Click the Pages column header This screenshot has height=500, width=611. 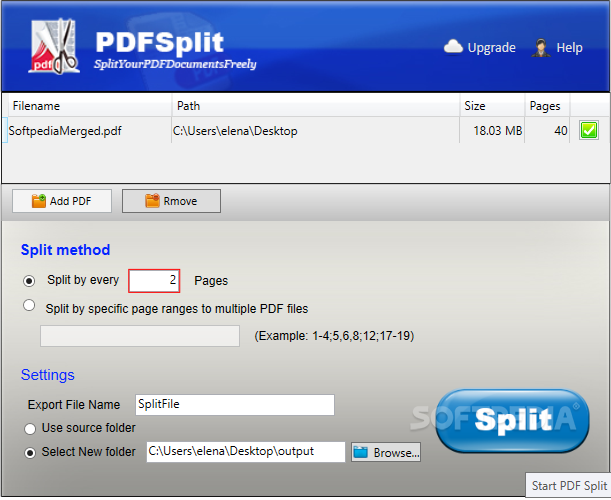(547, 106)
